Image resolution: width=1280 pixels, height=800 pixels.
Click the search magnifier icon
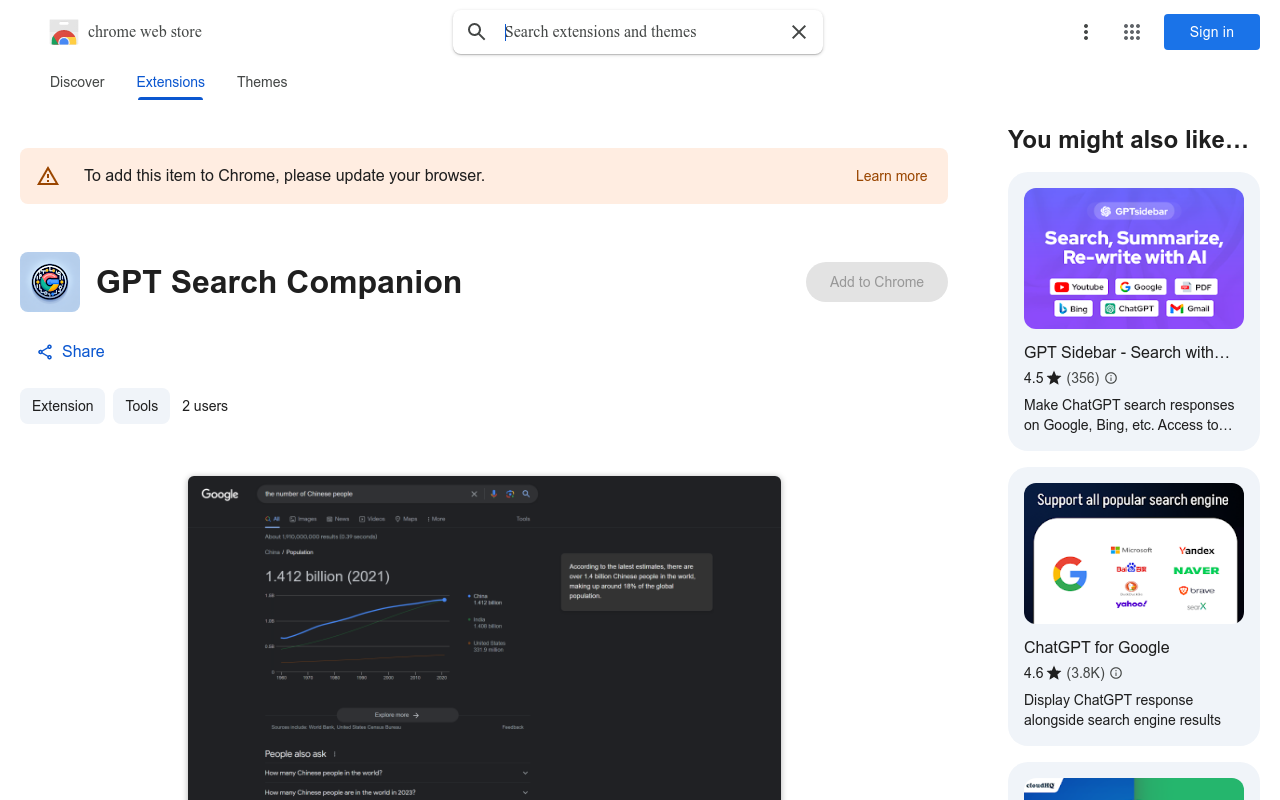[x=477, y=32]
